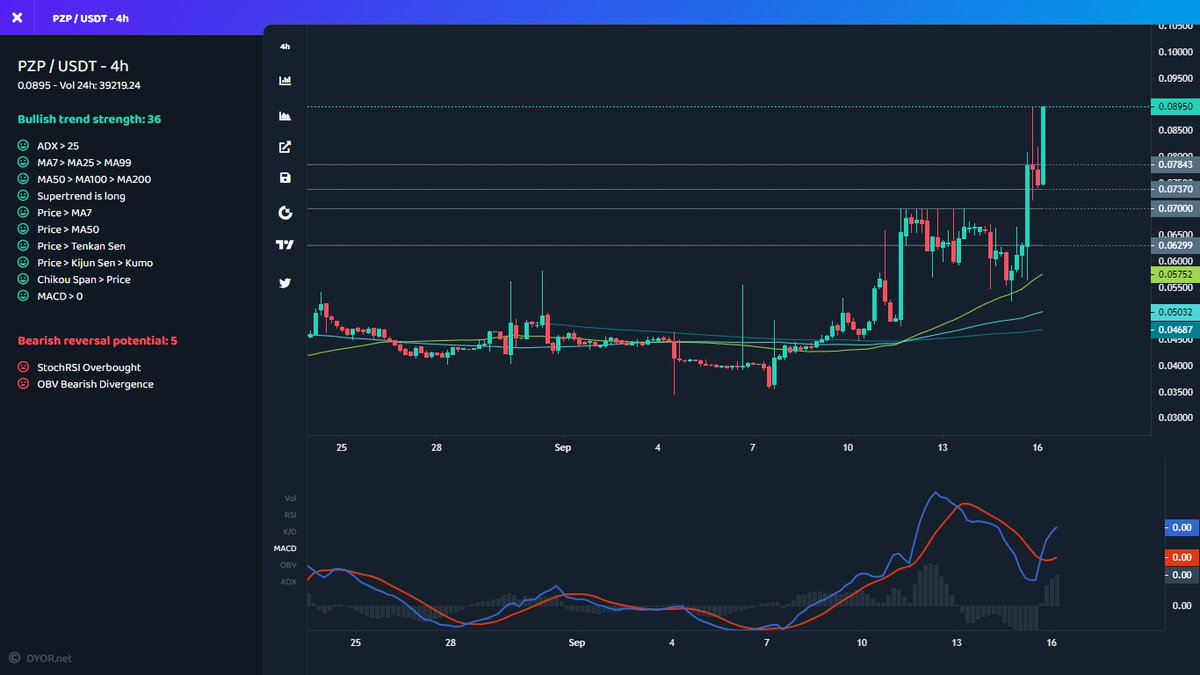The height and width of the screenshot is (675, 1200).
Task: Click the smiley icon beside 'MACD > 0'
Action: (23, 296)
